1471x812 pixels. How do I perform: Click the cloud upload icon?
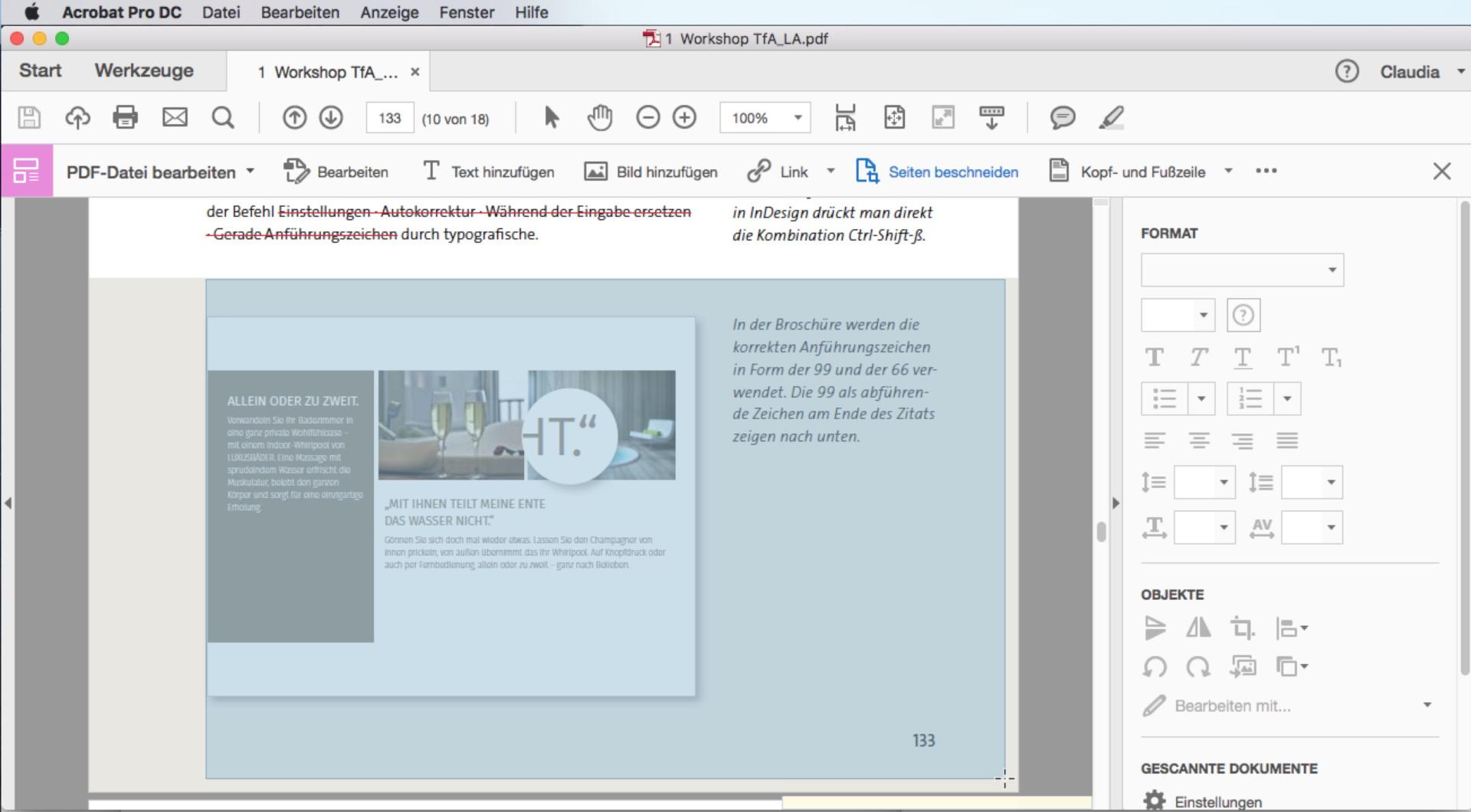77,117
